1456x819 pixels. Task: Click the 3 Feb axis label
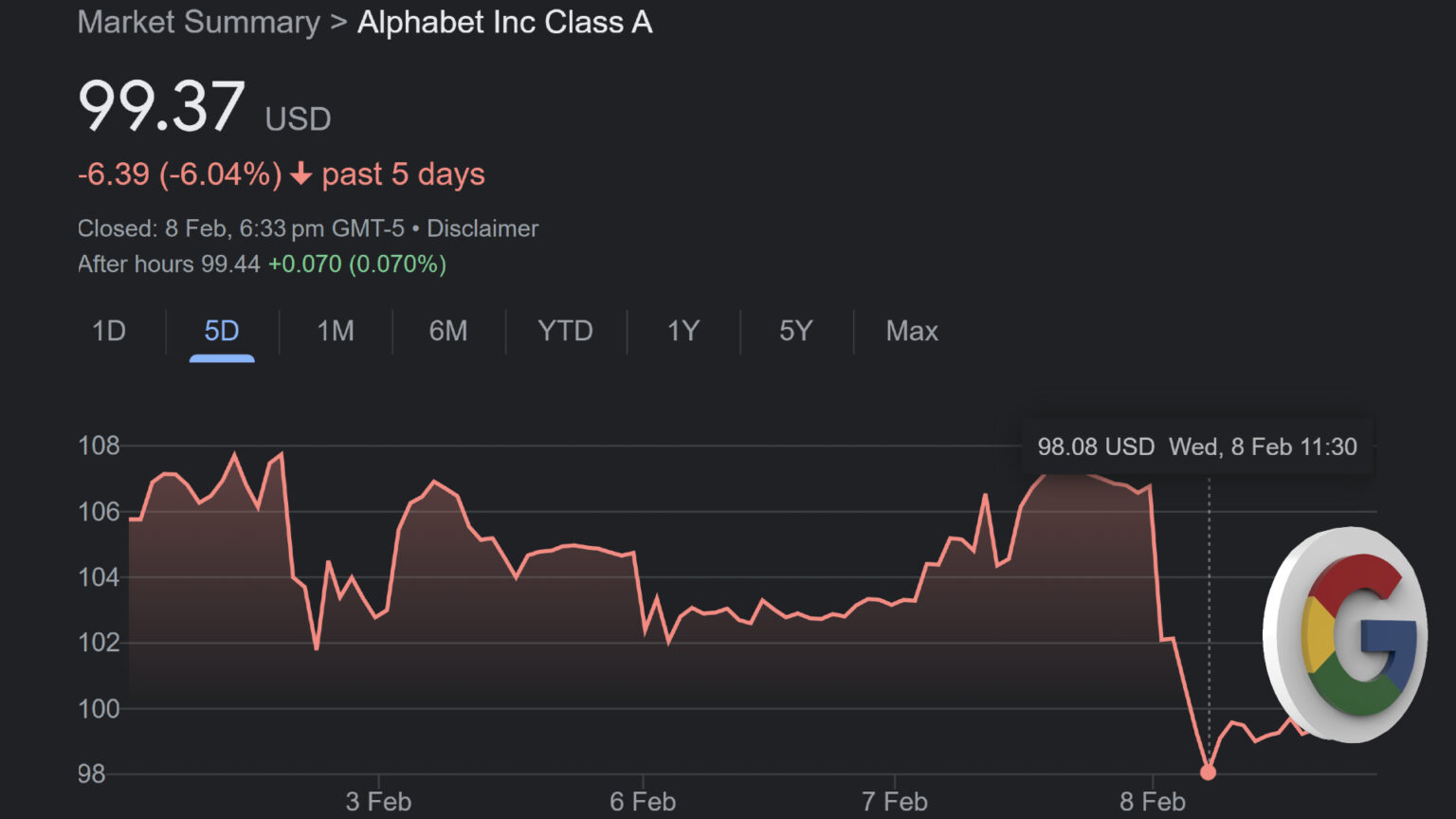(378, 801)
